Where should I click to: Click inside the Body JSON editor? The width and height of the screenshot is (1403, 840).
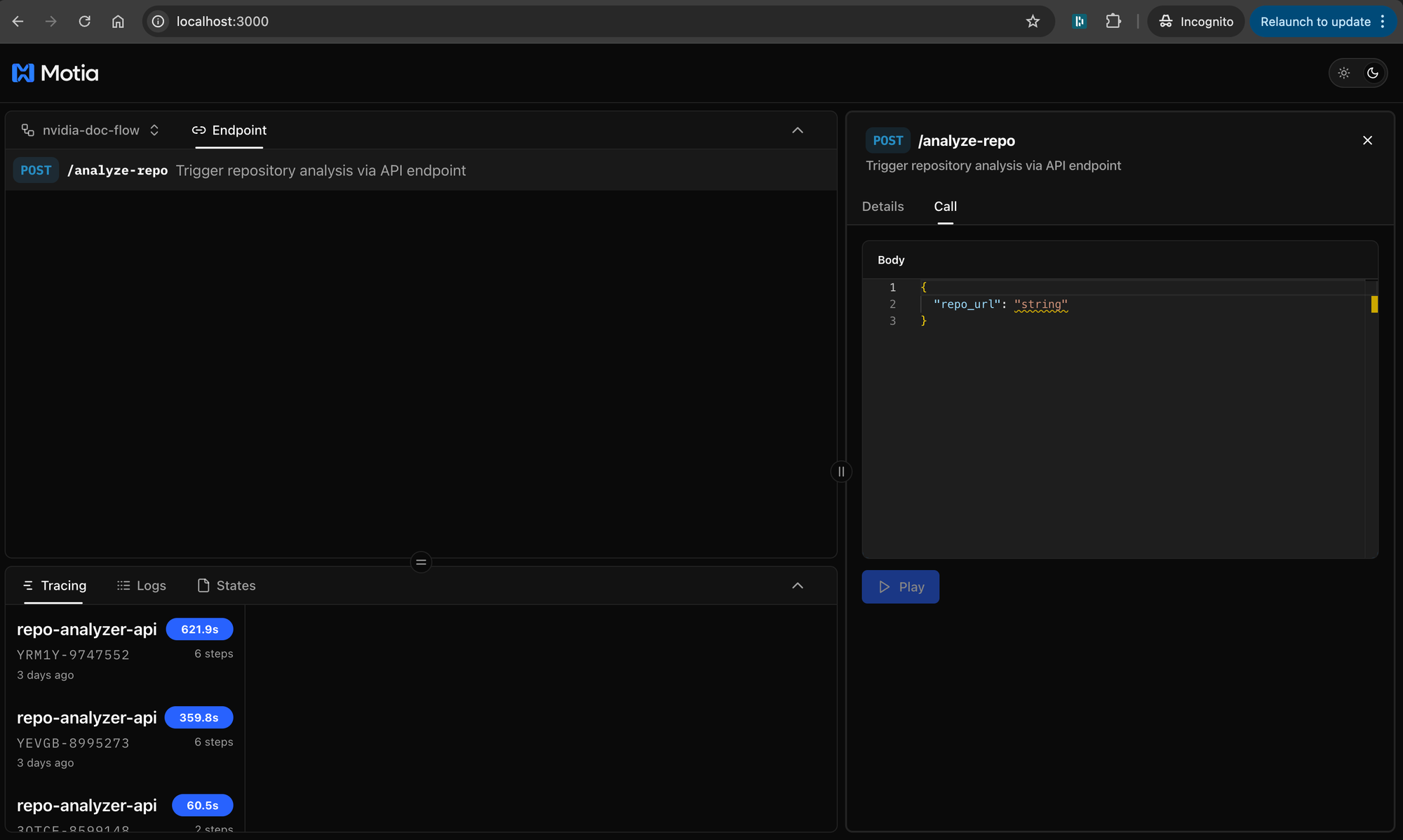pos(1122,421)
